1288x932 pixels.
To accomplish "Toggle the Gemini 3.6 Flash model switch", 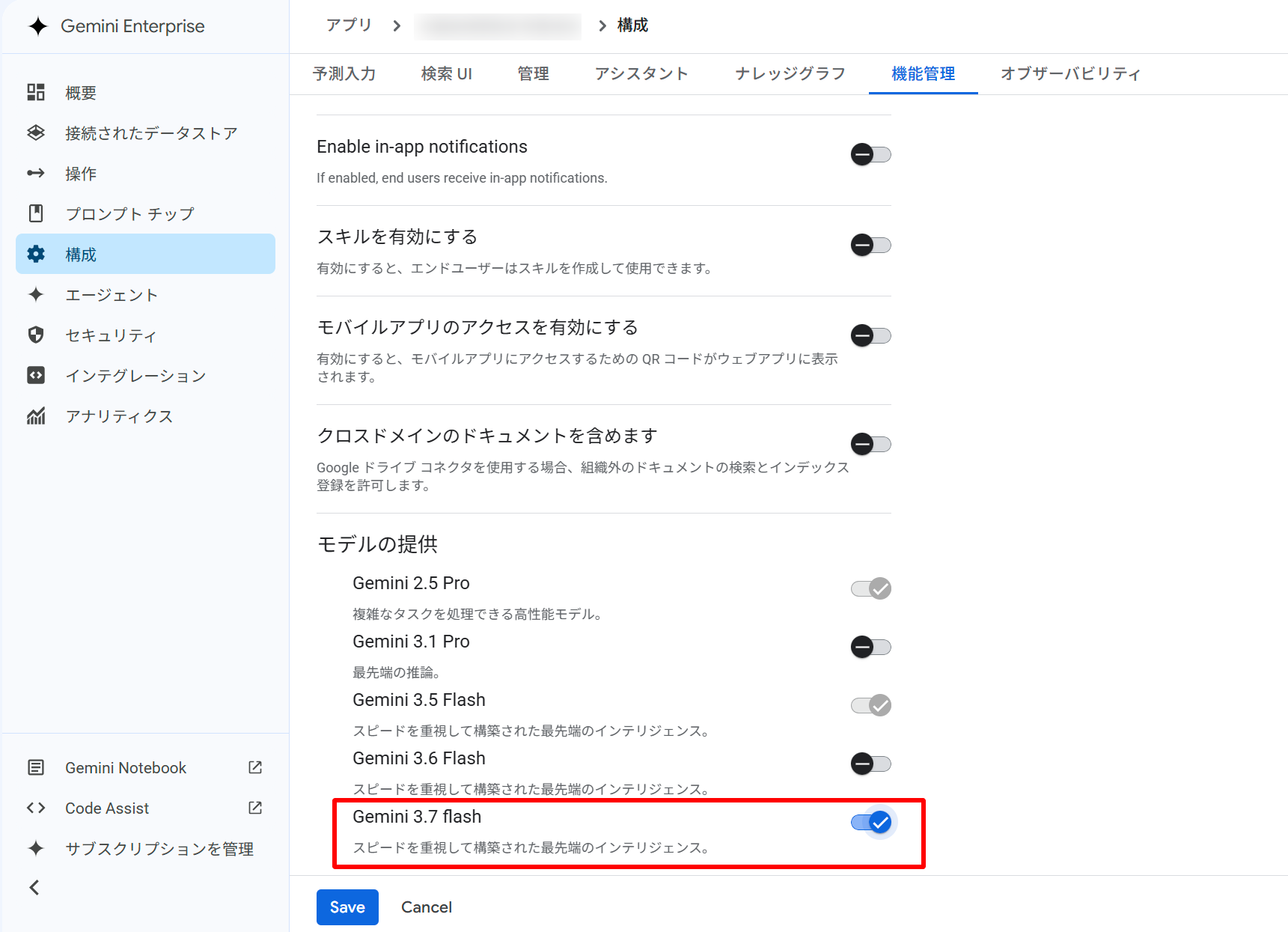I will [870, 764].
